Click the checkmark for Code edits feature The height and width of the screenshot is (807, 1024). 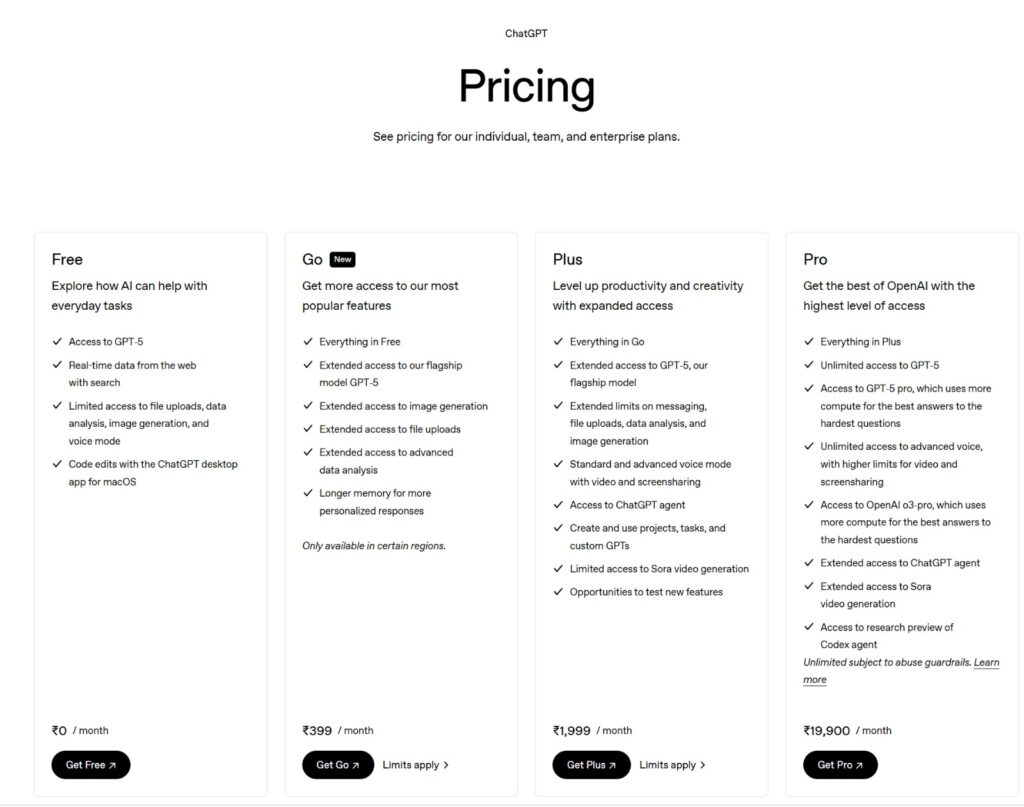click(58, 464)
